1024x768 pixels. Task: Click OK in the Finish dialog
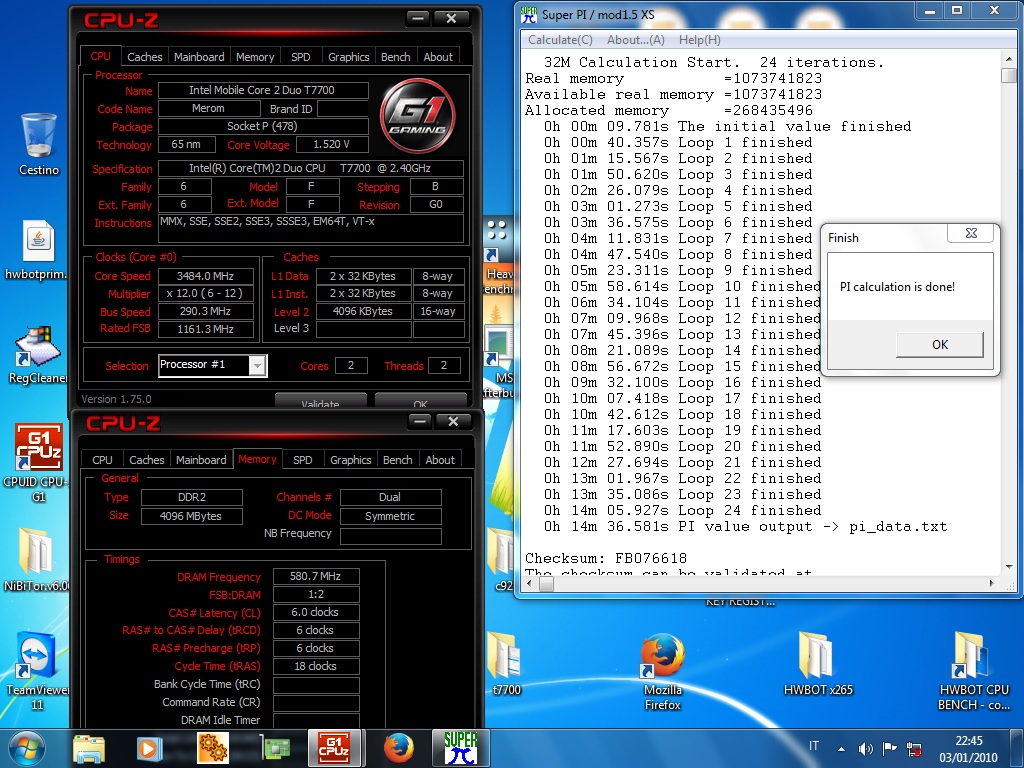click(940, 345)
